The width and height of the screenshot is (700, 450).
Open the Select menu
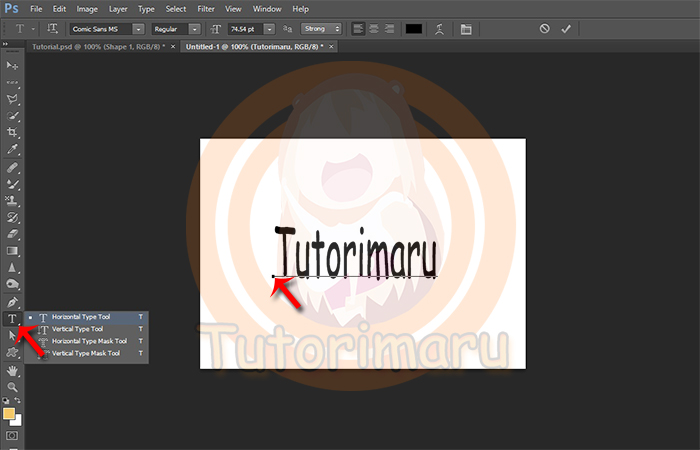pos(176,9)
